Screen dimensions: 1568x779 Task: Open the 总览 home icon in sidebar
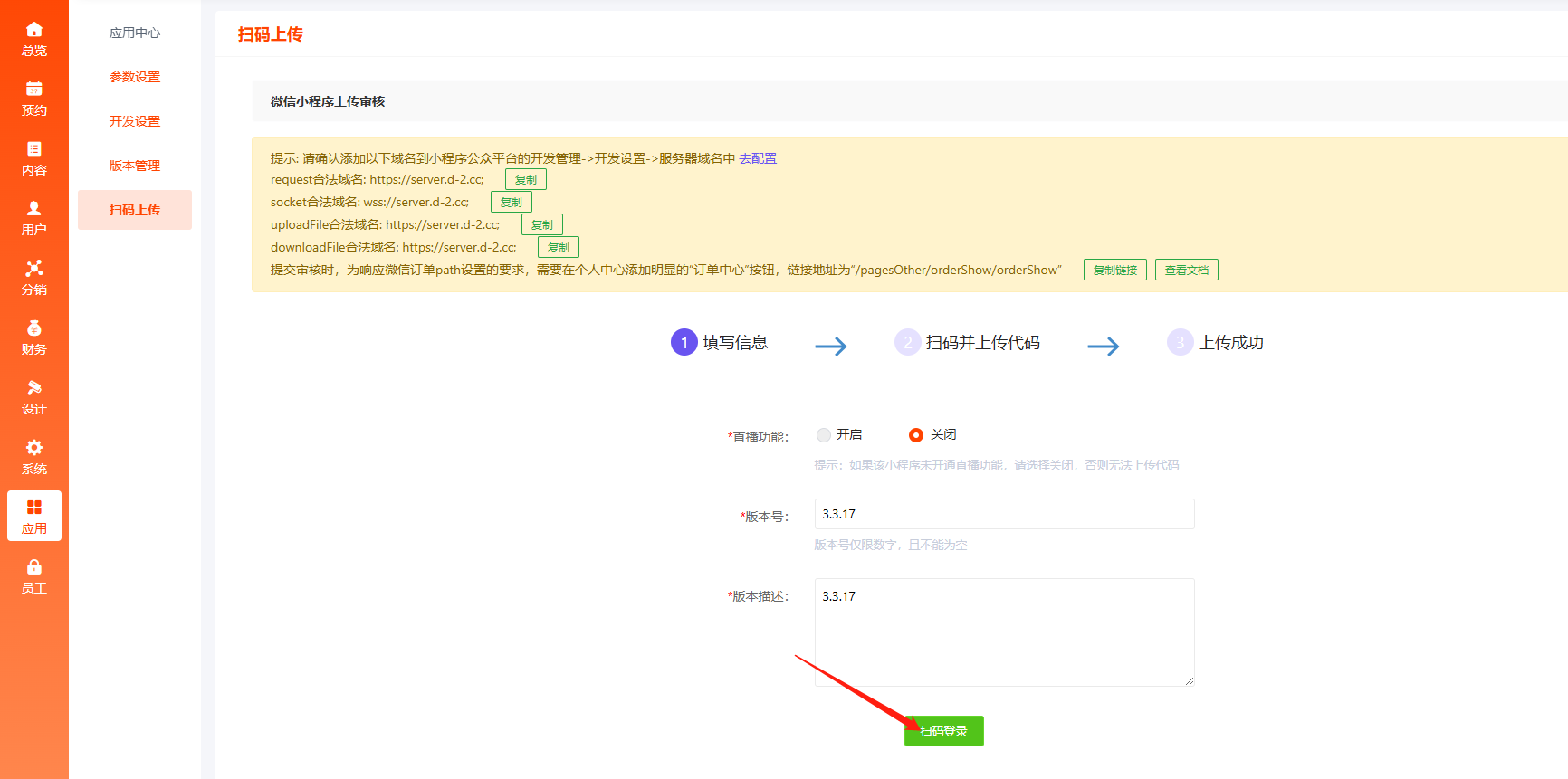(x=33, y=30)
